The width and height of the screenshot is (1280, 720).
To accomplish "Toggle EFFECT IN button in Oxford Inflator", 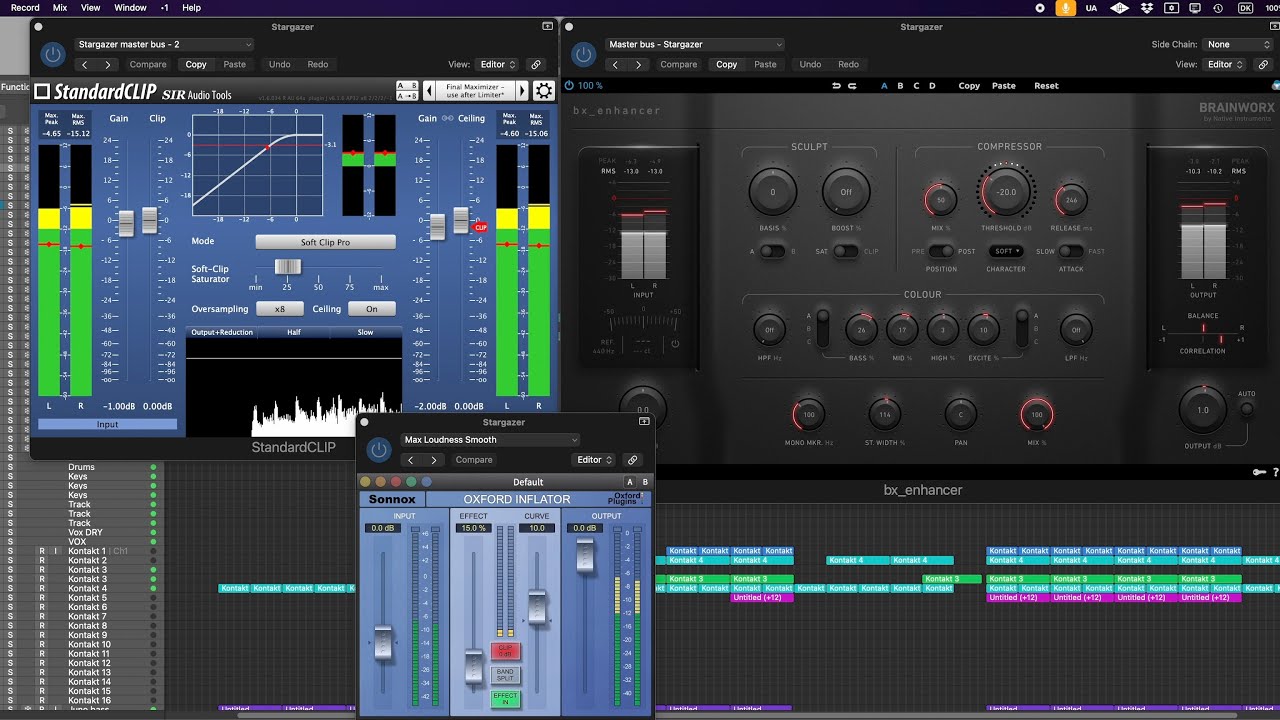I will 505,698.
